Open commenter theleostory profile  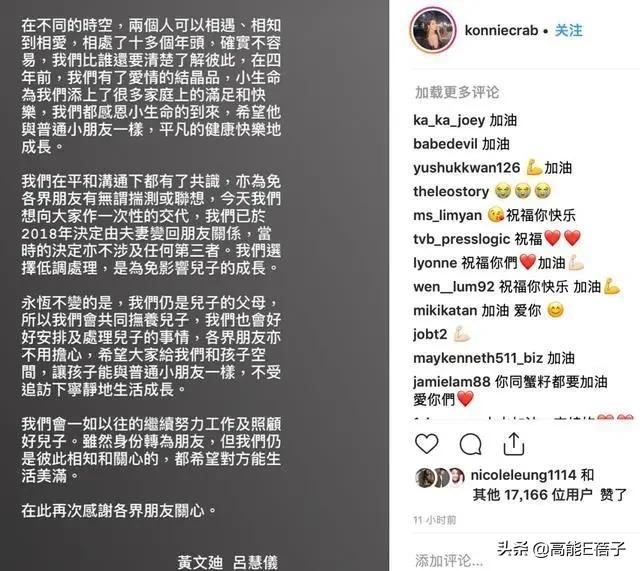[x=451, y=191]
